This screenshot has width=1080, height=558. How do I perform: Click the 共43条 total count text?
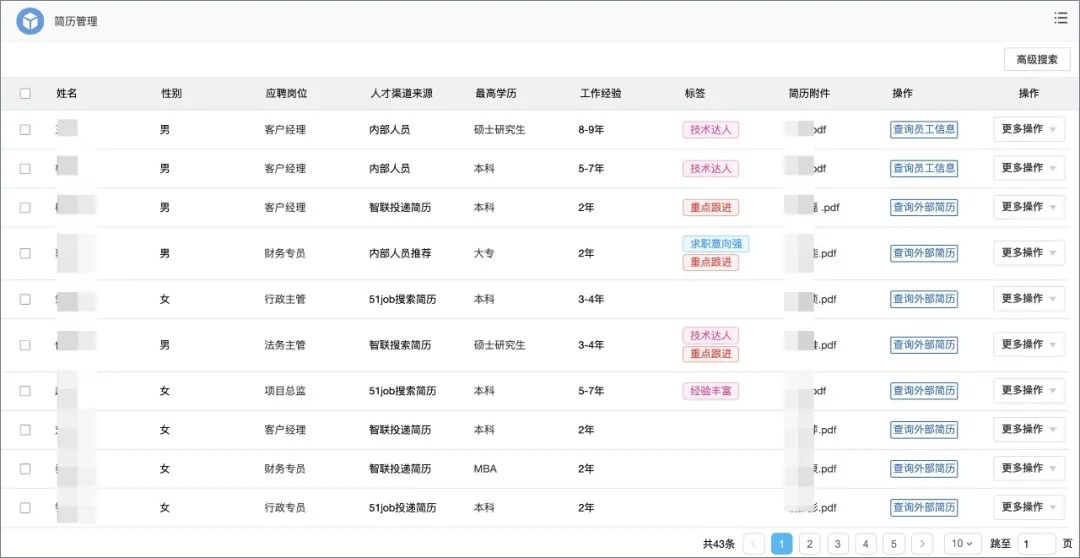(718, 544)
